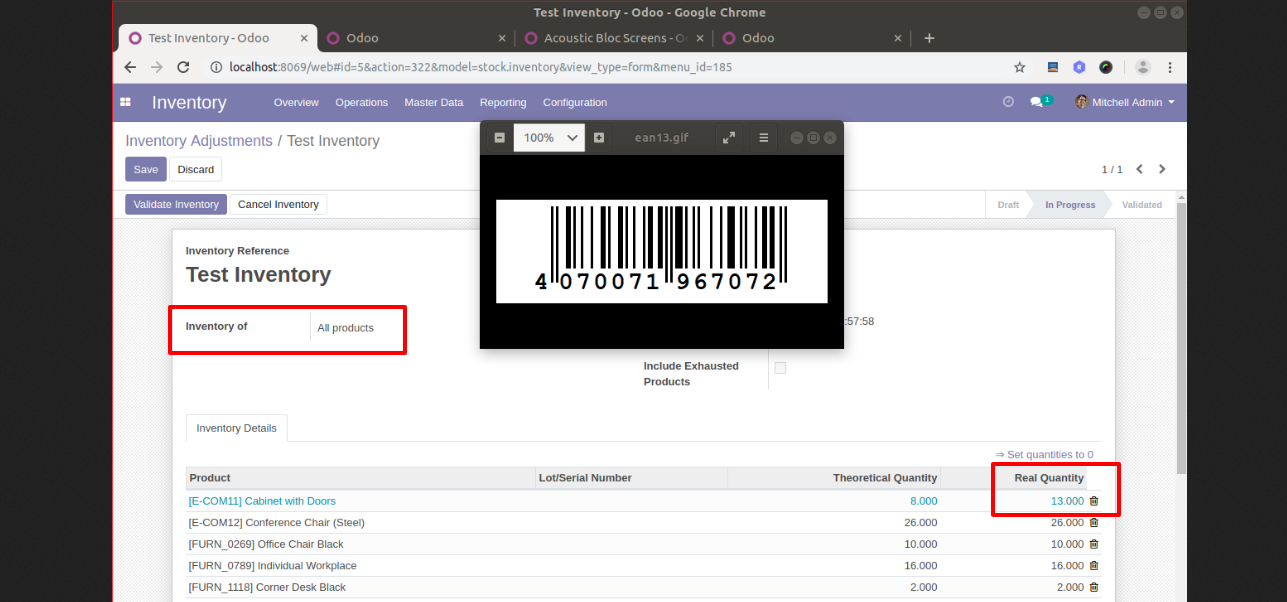Click the Cancel Inventory button
Image resolution: width=1287 pixels, height=602 pixels.
tap(278, 204)
